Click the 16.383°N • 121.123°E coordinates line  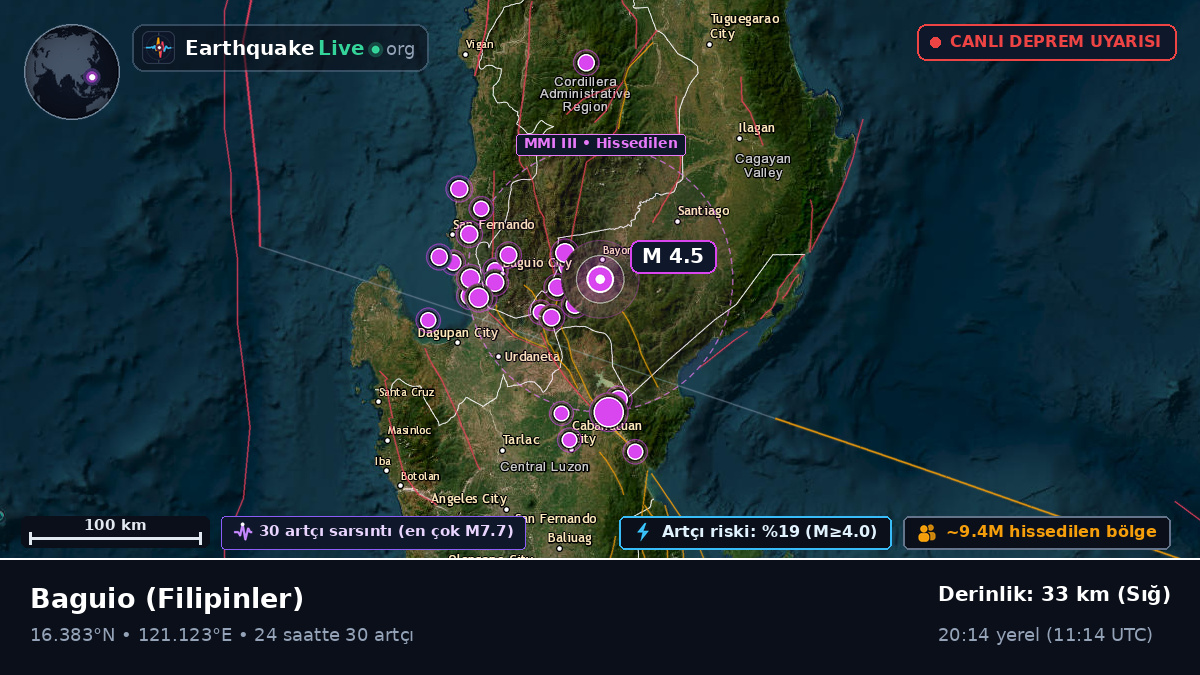131,635
